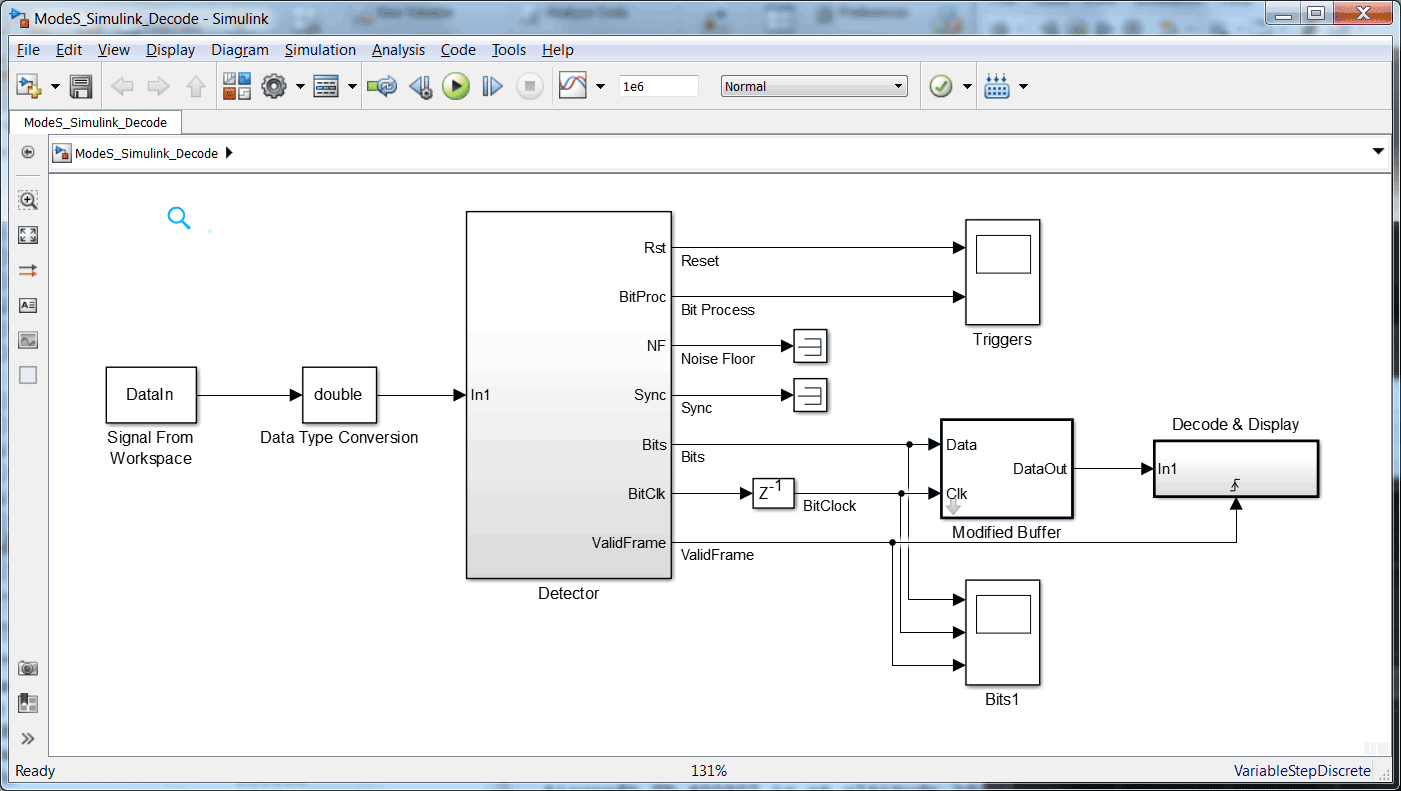Navigate up using the parent model arrow
1401x791 pixels.
coord(195,86)
